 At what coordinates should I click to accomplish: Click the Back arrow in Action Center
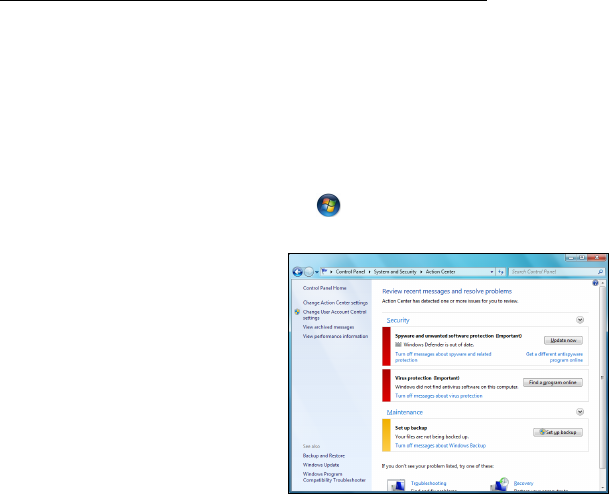point(298,272)
